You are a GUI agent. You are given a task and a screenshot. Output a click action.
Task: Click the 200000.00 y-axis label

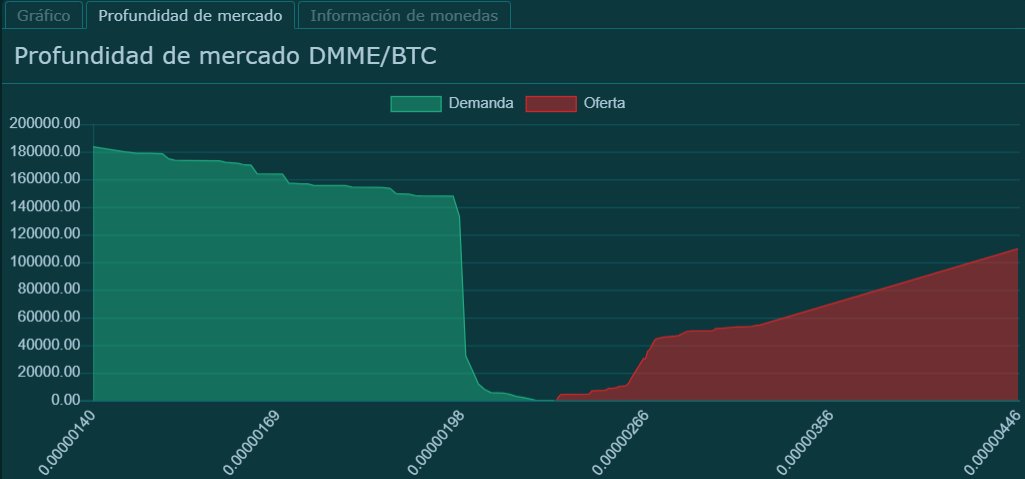[44, 124]
